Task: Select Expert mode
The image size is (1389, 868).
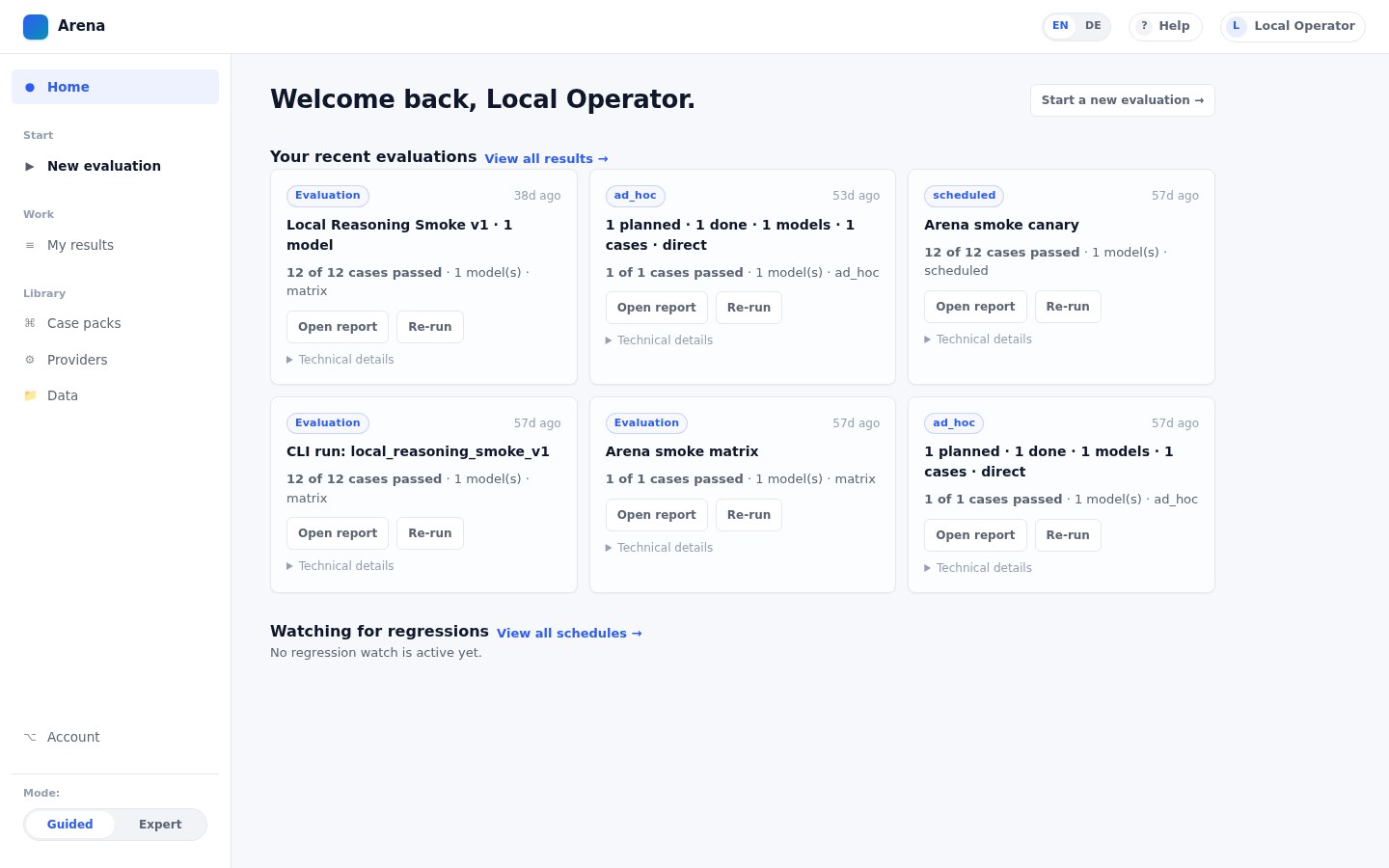Action: 160,825
